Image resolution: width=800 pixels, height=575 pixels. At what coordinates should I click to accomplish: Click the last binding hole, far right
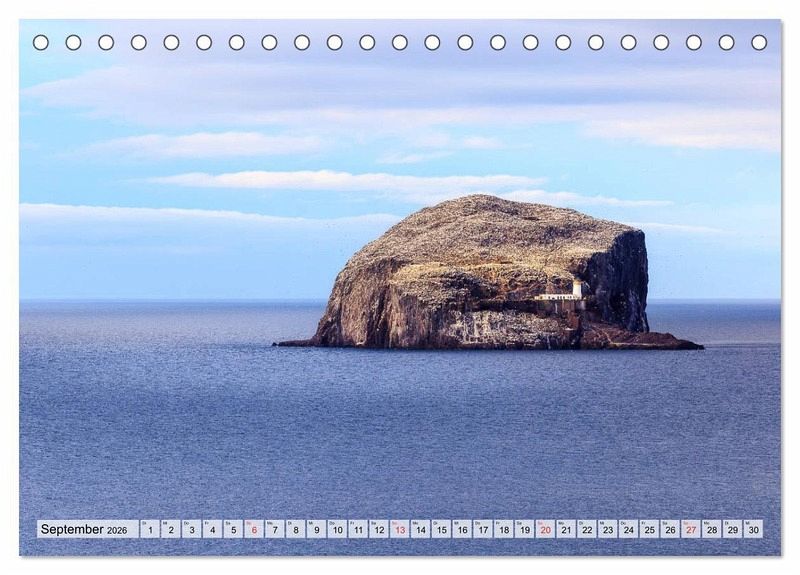tap(759, 42)
